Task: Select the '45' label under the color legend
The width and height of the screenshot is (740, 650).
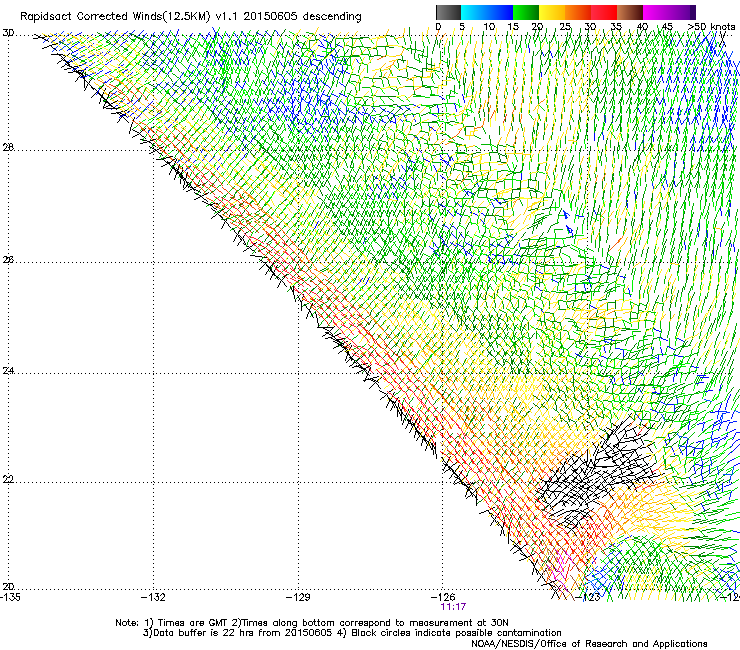Action: (x=667, y=27)
